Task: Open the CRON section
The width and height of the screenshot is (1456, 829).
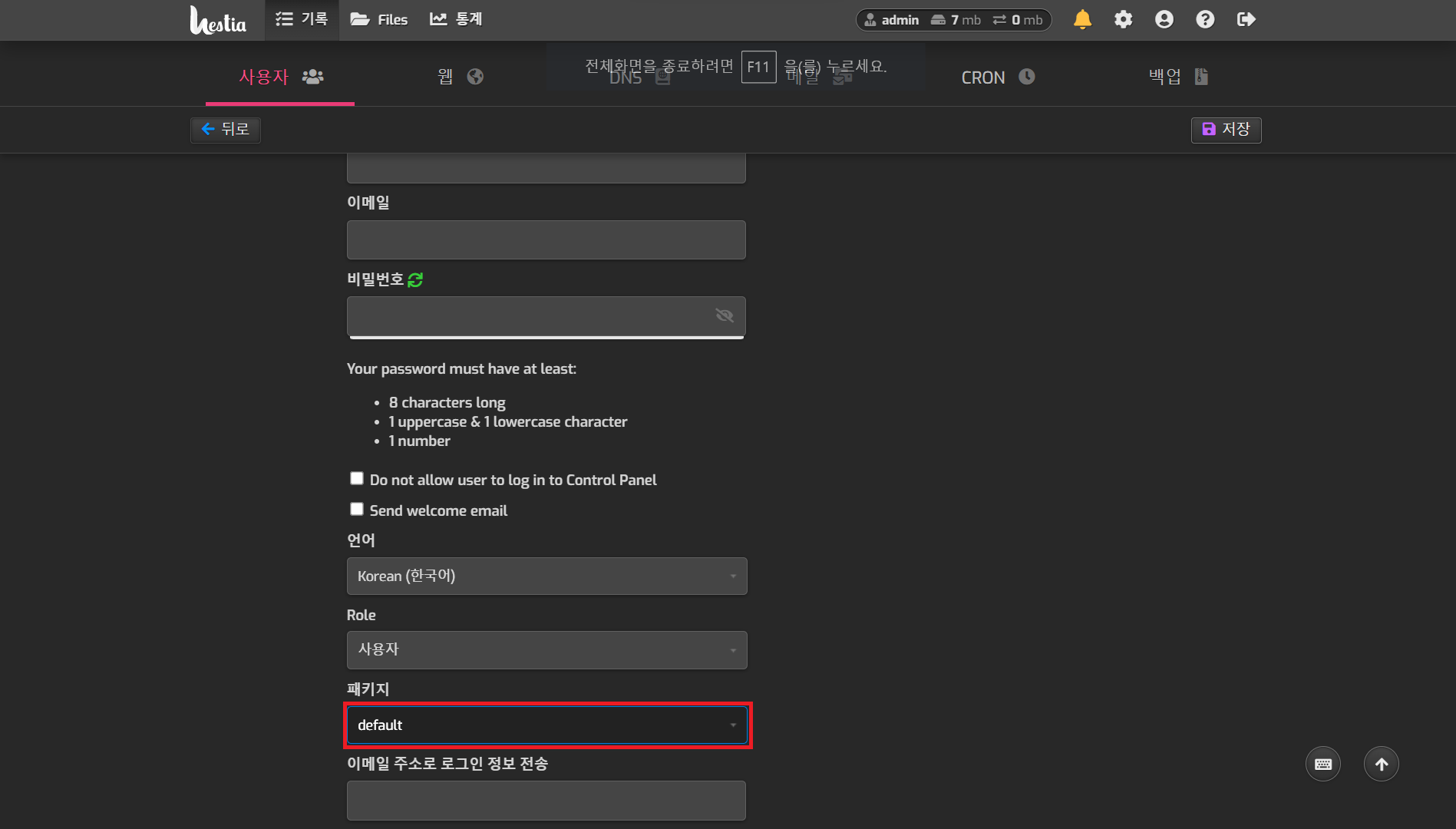Action: click(996, 76)
